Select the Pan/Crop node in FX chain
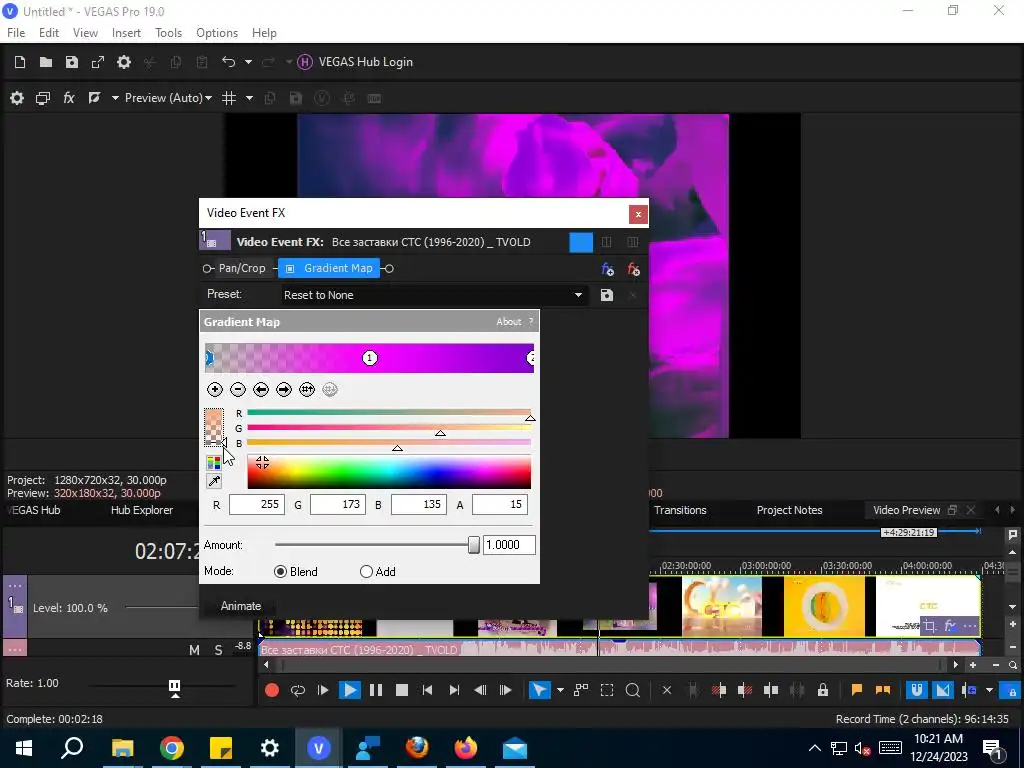 242,268
